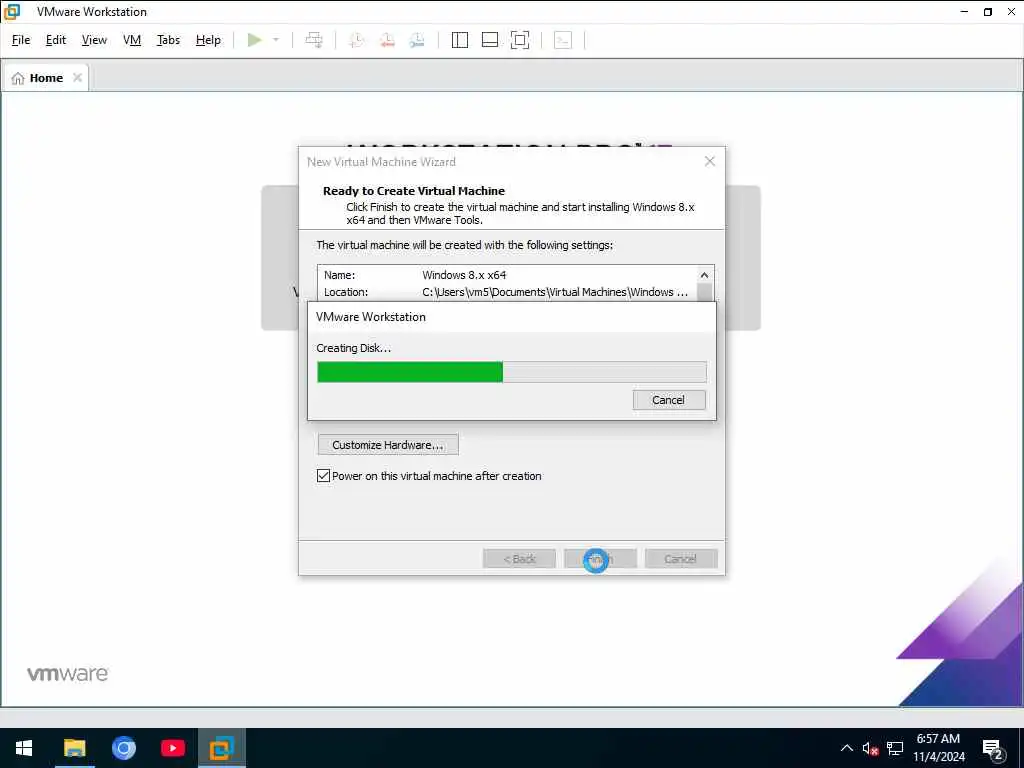Click the VMware Workstation taskbar icon

click(x=221, y=748)
